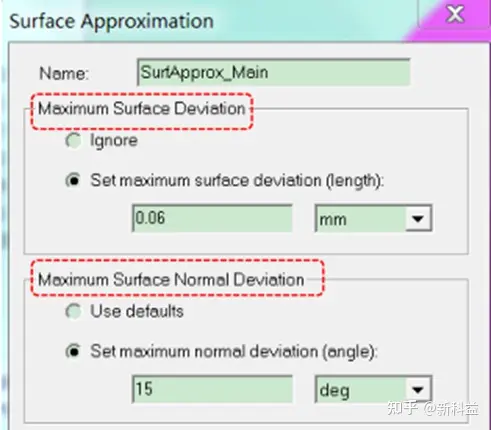The width and height of the screenshot is (491, 430).
Task: Open the deg angle units combo box
Action: (373, 389)
